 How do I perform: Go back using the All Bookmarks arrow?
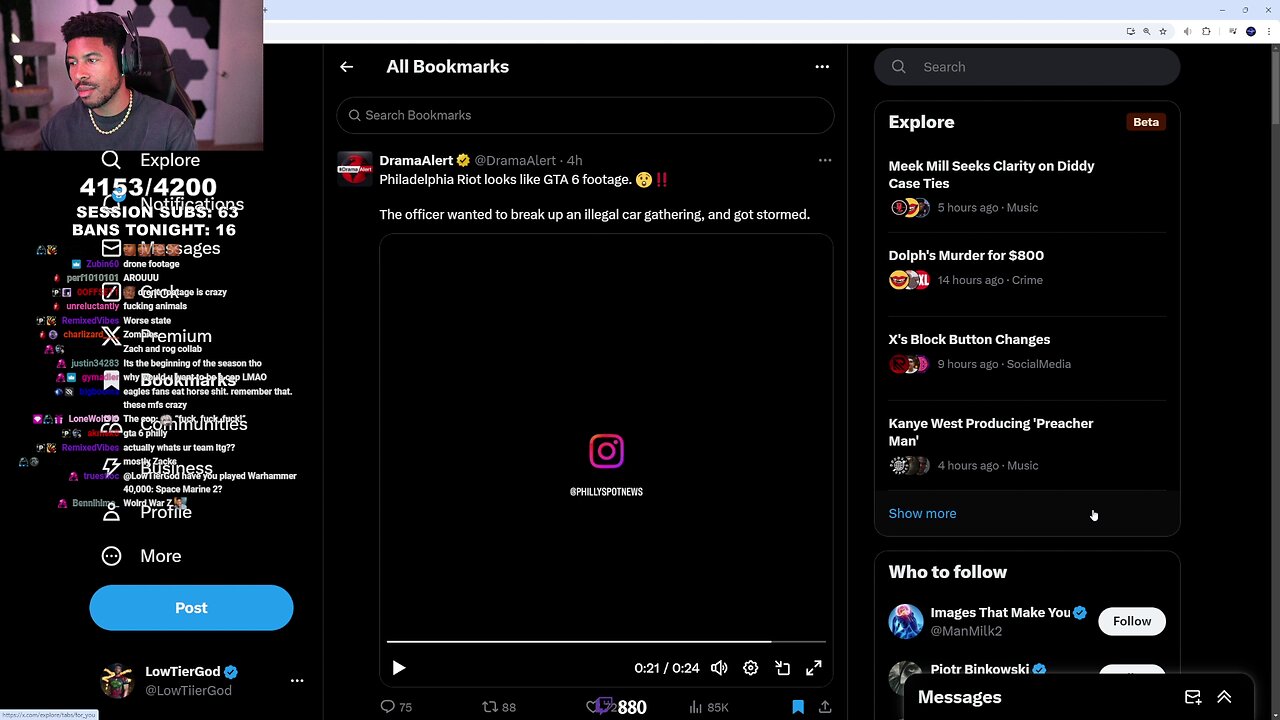tap(346, 67)
